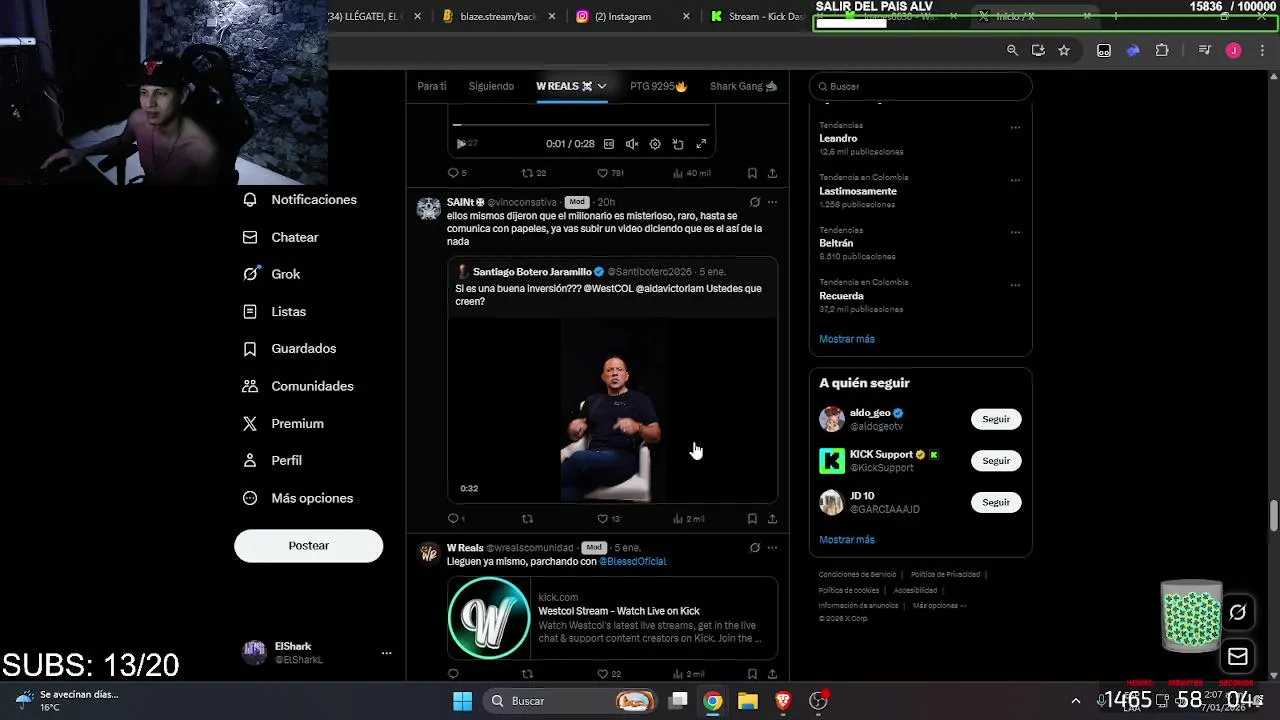Open Brave browser from the taskbar
This screenshot has width=1280, height=720.
coord(783,701)
